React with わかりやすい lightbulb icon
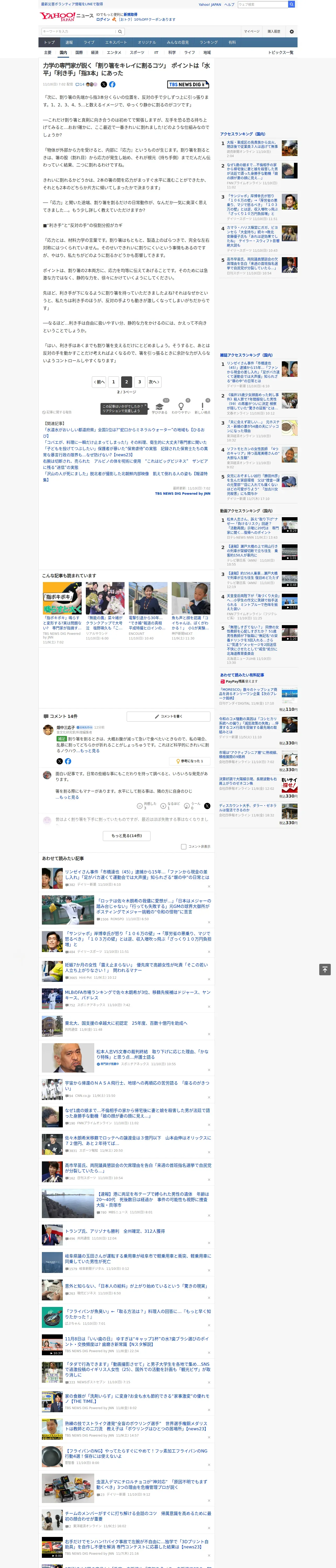 181,407
